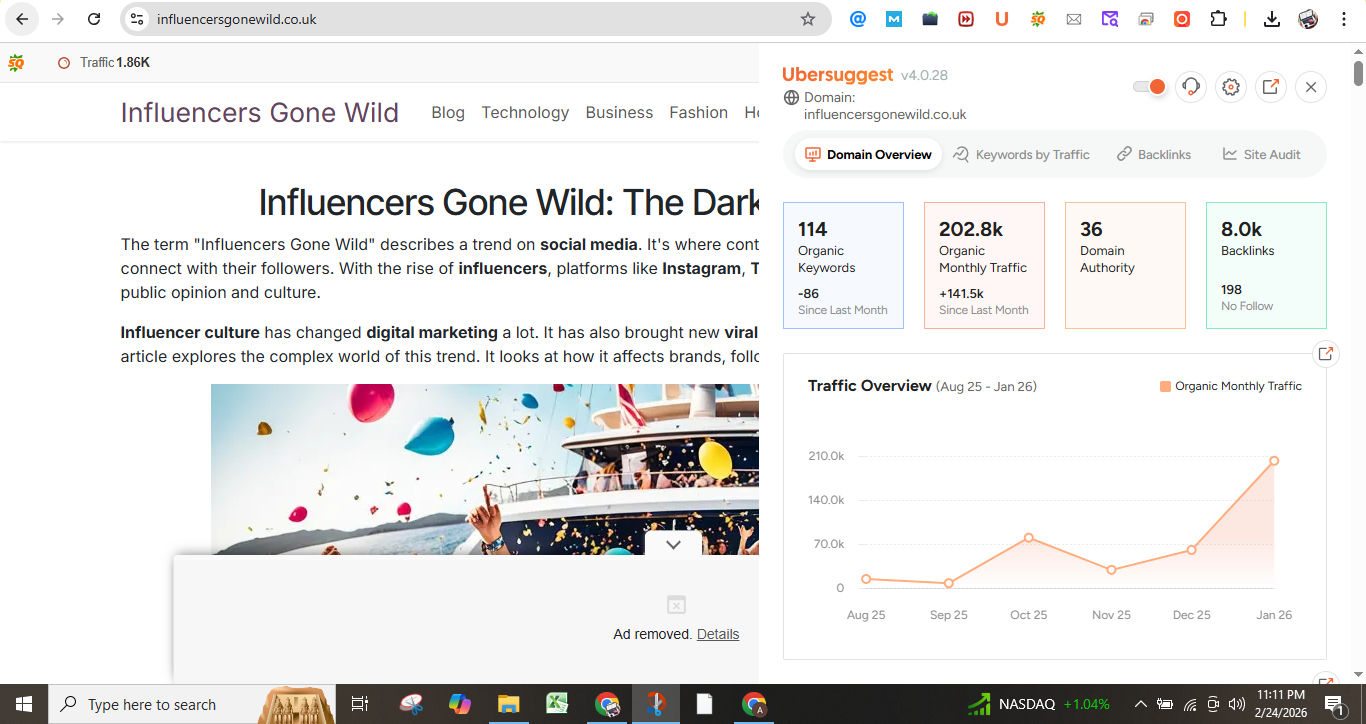Open Ubersuggest support headset icon
This screenshot has width=1366, height=724.
(x=1190, y=87)
